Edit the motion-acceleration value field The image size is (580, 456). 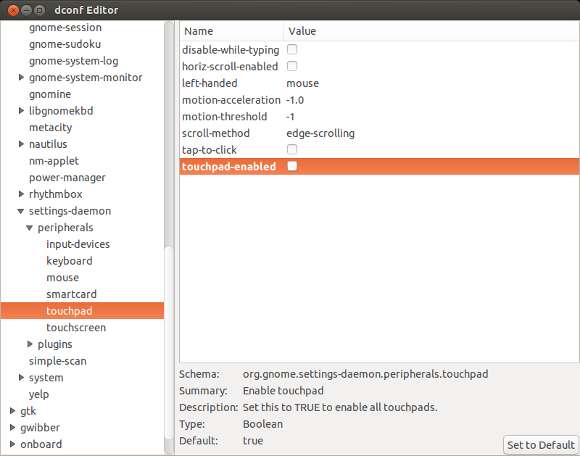[295, 100]
